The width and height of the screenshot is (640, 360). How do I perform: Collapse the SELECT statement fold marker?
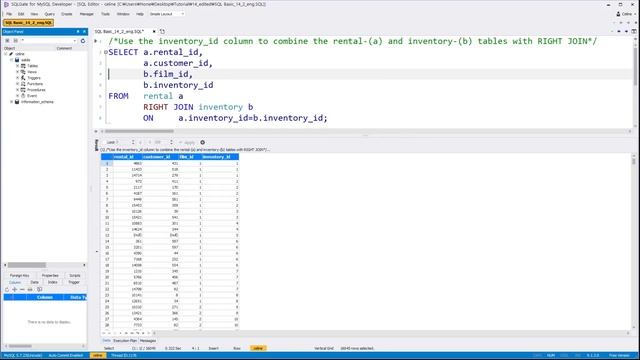point(106,52)
